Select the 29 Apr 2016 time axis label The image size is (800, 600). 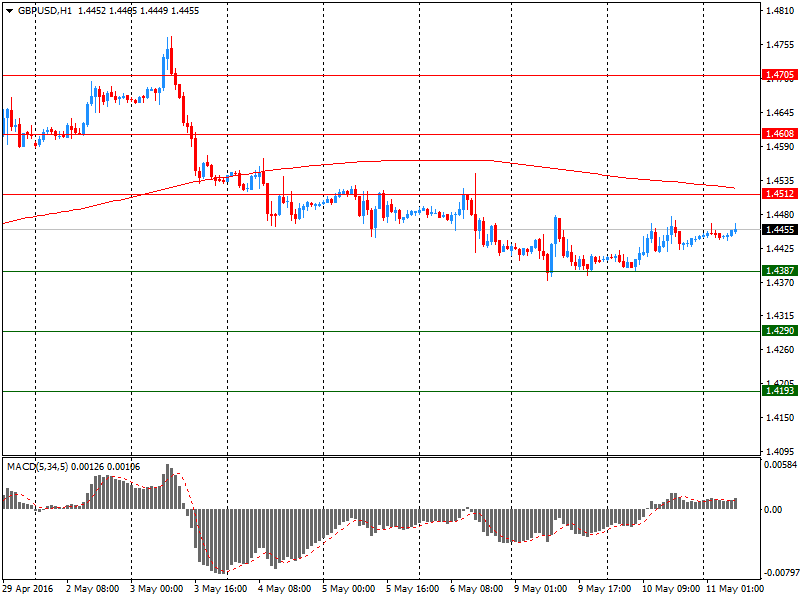click(x=28, y=589)
